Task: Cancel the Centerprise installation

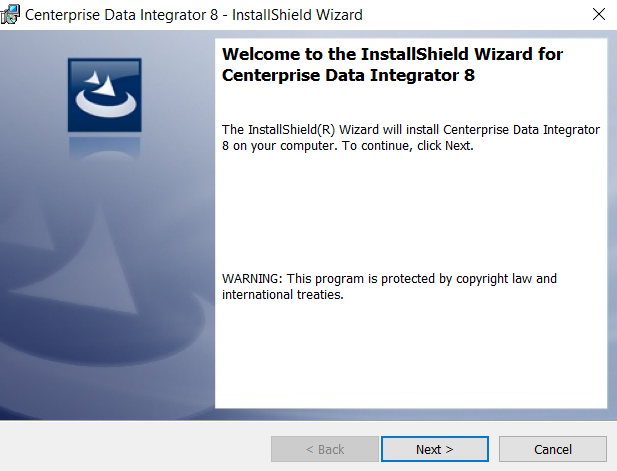Action: [x=552, y=449]
